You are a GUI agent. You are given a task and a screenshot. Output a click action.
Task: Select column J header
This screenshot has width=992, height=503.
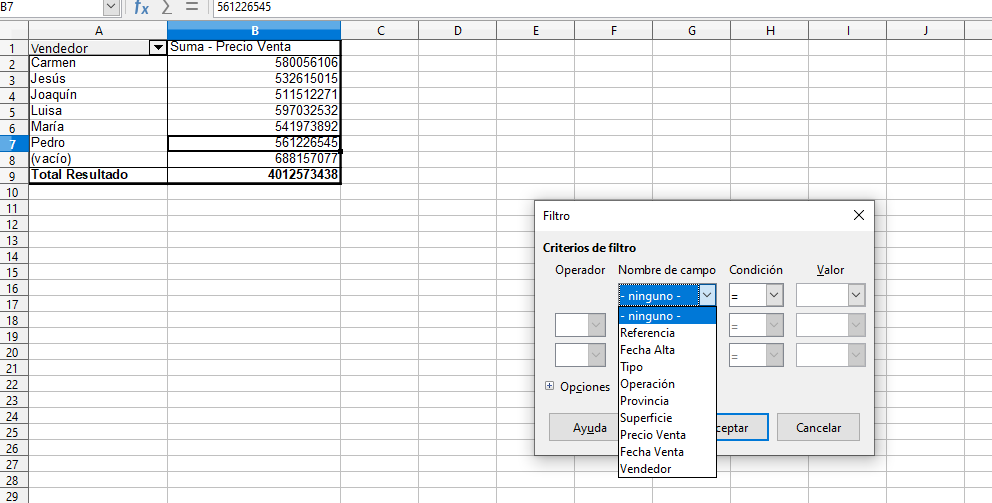pos(926,30)
